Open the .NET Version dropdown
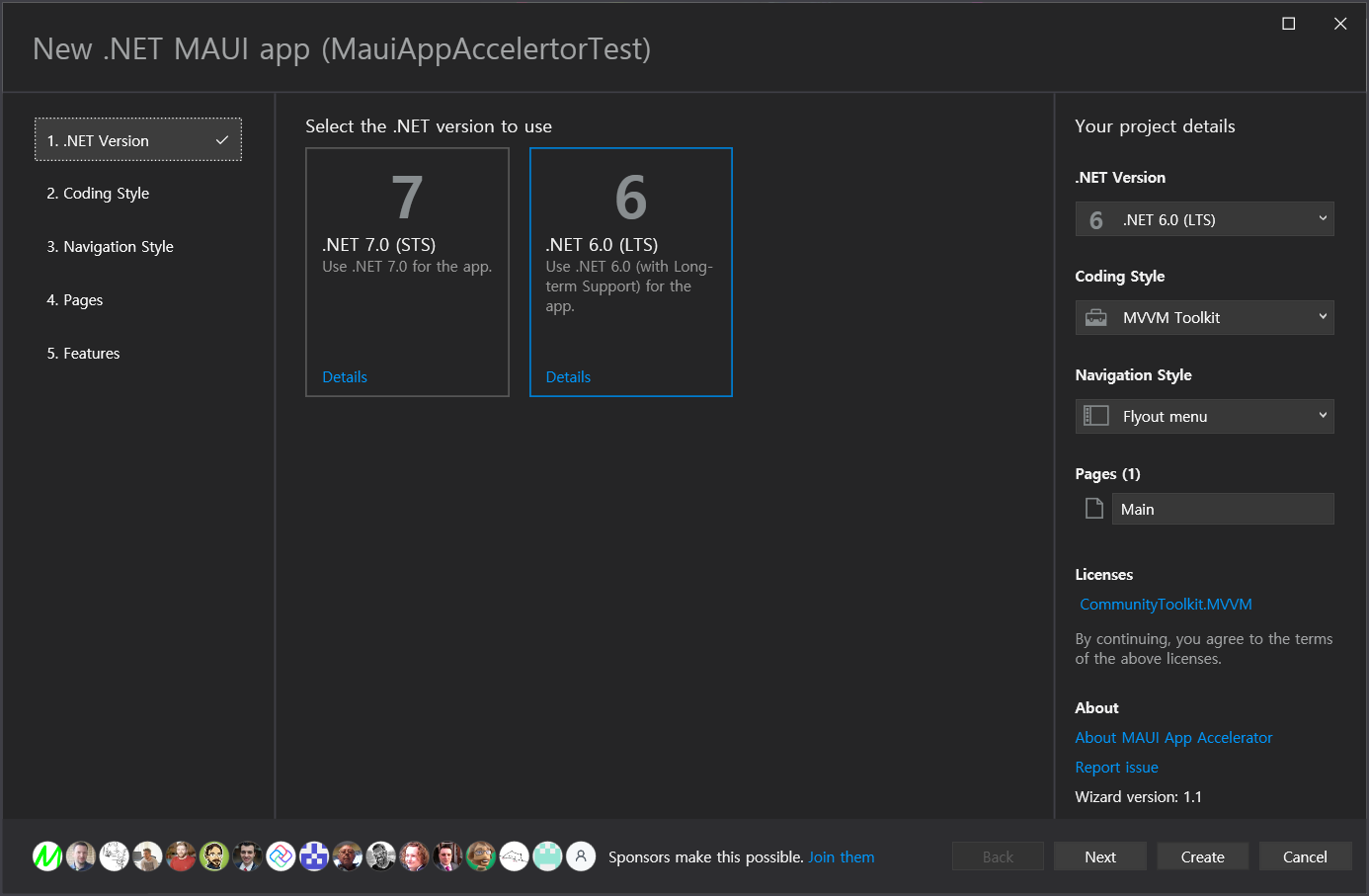This screenshot has height=896, width=1369. (x=1204, y=219)
